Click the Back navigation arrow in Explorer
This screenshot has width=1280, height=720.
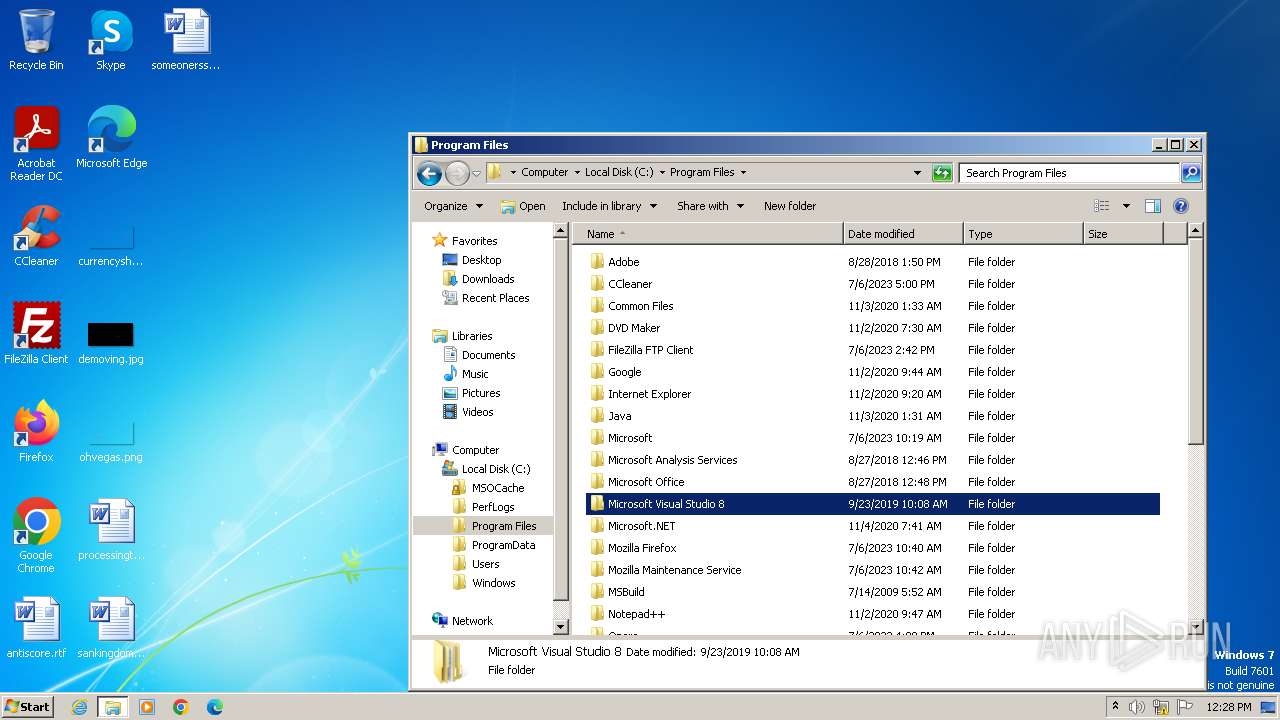[x=429, y=173]
